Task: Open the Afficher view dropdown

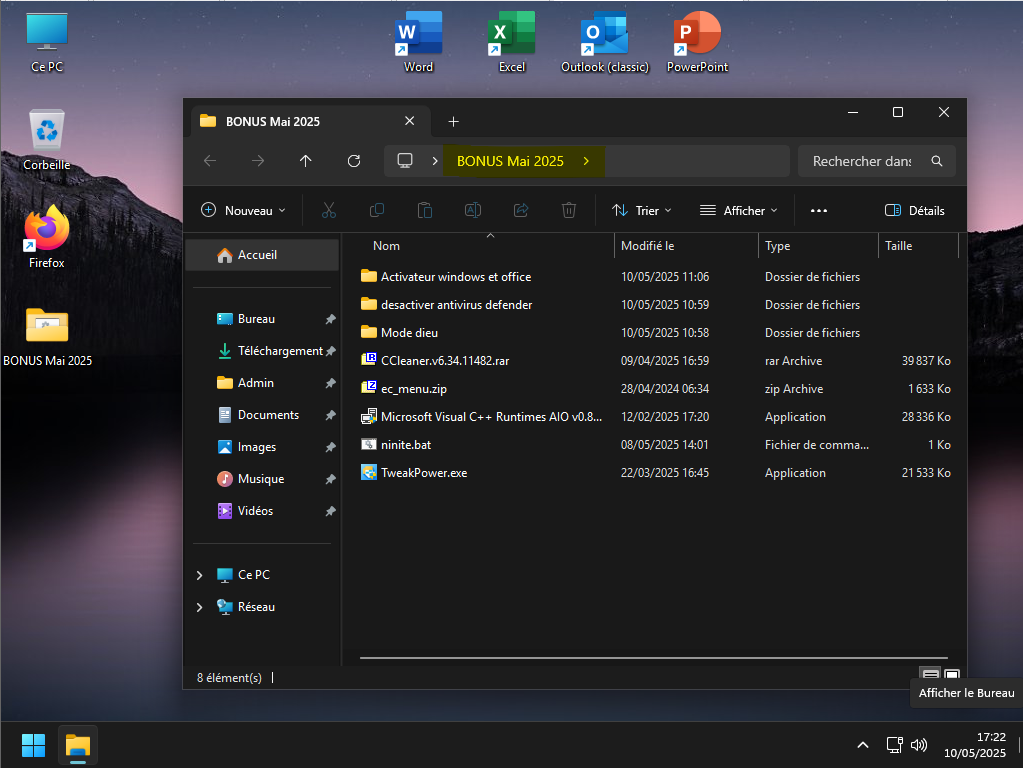Action: pos(739,210)
